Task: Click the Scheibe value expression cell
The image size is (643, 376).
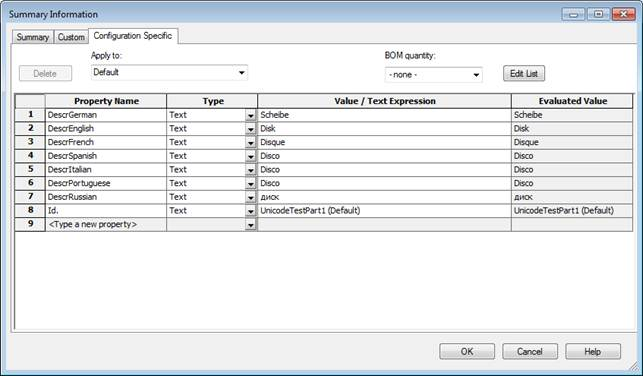Action: (384, 115)
